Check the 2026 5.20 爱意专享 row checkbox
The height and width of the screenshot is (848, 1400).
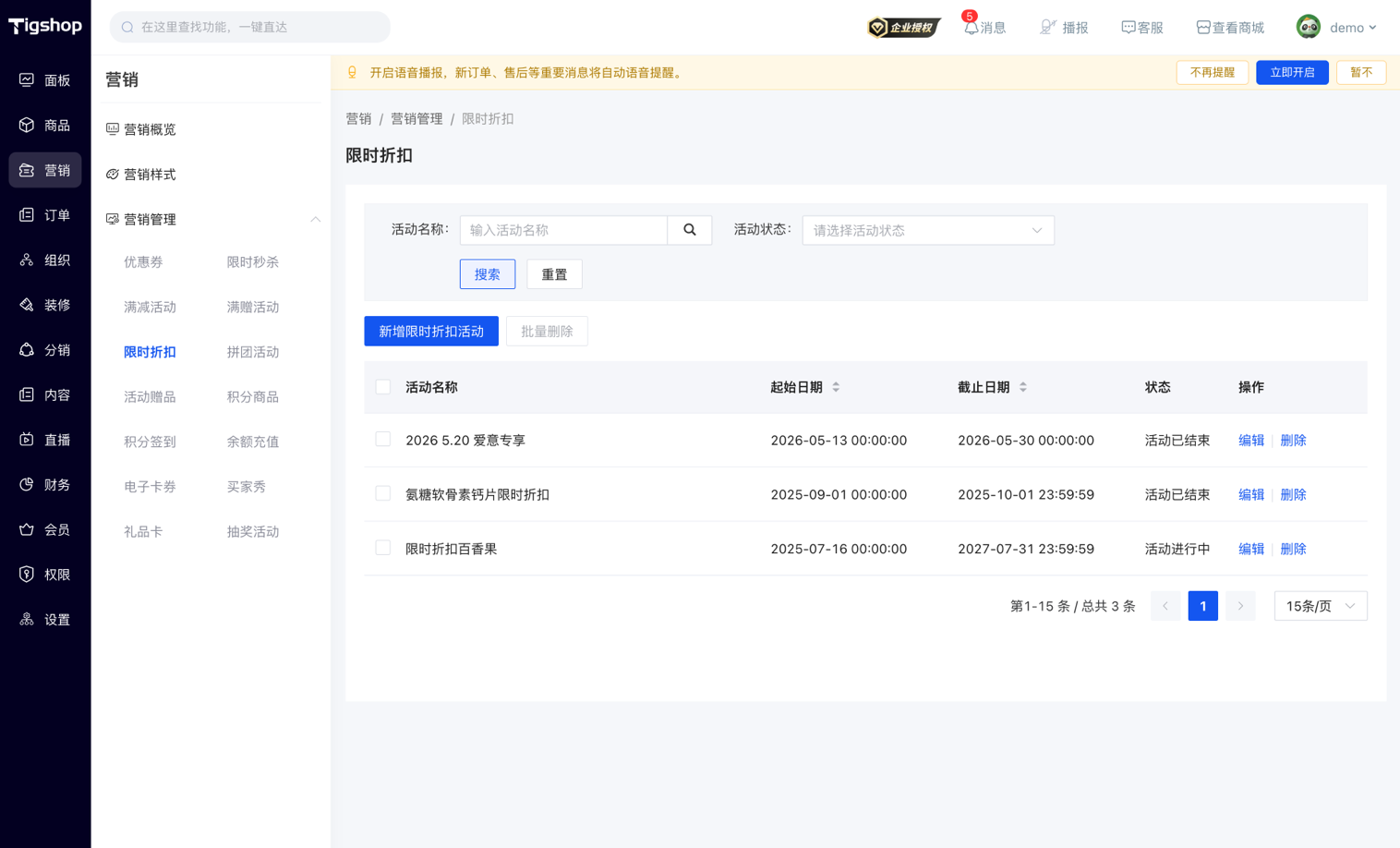383,440
